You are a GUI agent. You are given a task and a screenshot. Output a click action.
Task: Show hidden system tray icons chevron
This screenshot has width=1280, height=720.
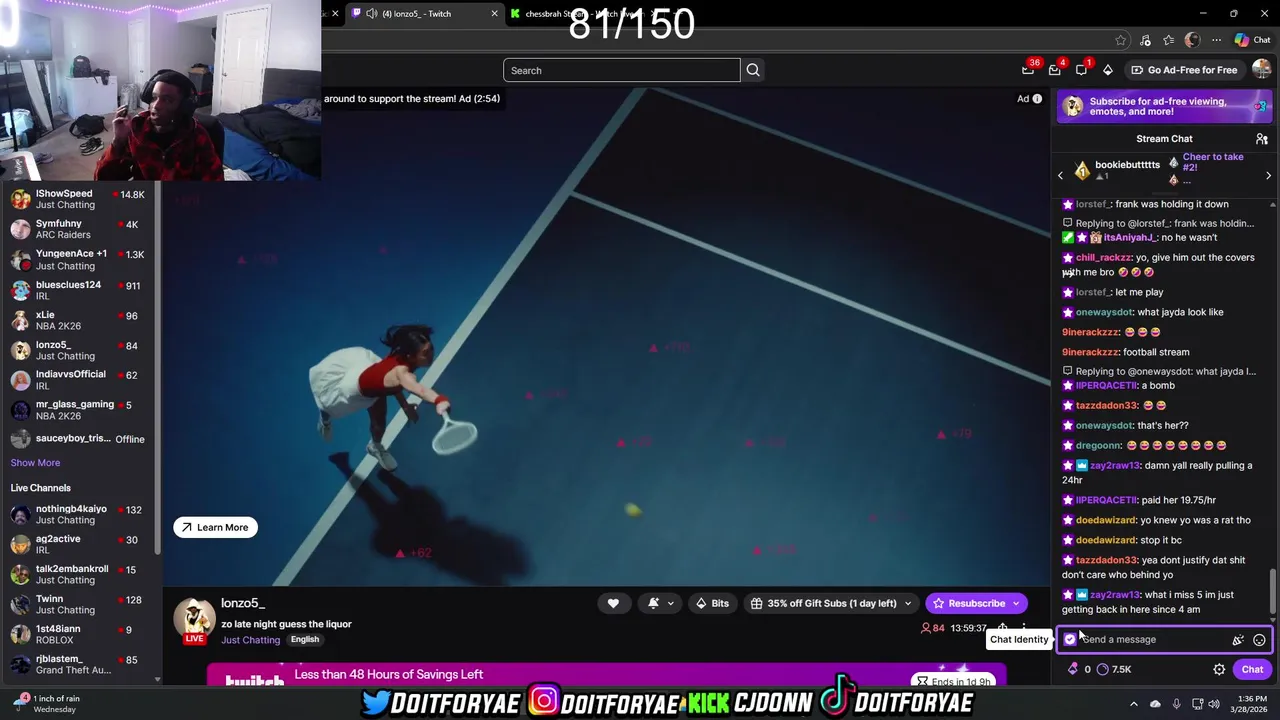[x=1134, y=704]
